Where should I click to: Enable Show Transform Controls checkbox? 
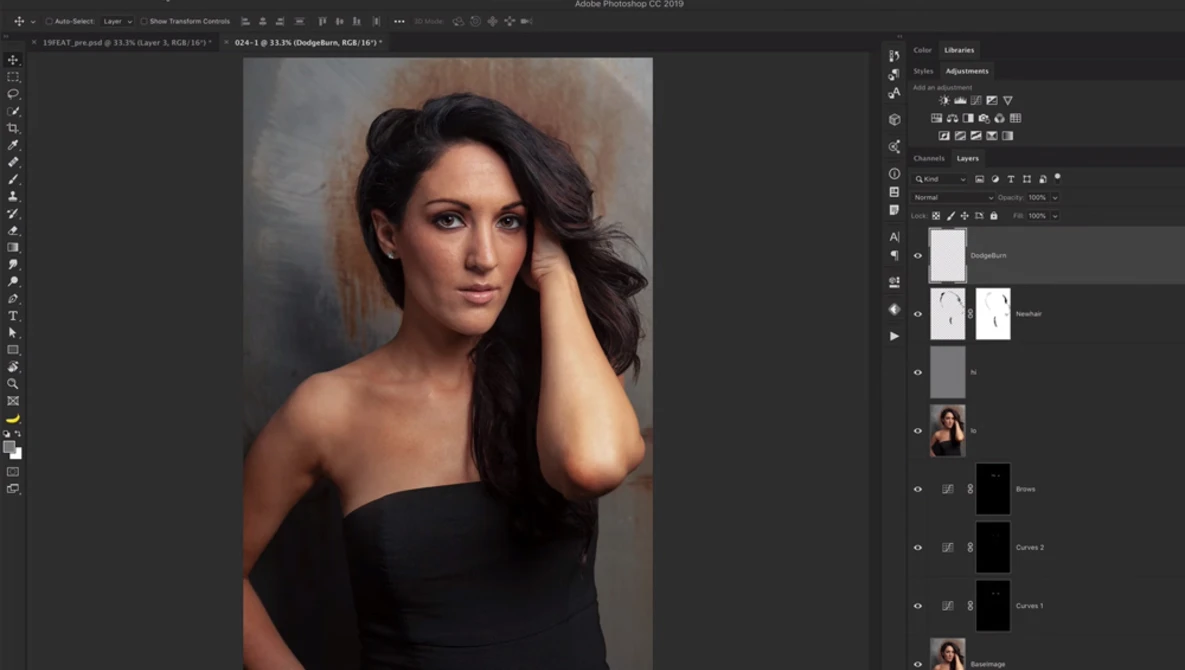tap(144, 21)
